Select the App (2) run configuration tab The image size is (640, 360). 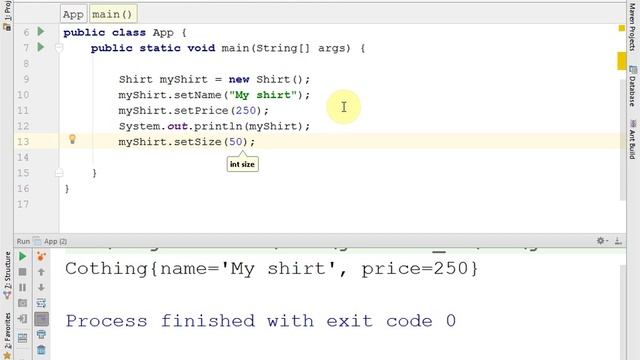50,241
